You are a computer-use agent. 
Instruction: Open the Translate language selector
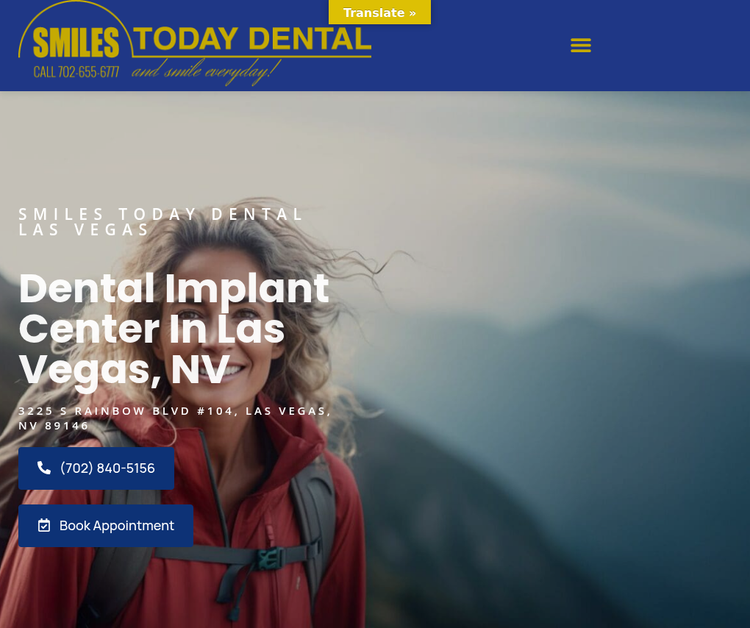point(379,12)
